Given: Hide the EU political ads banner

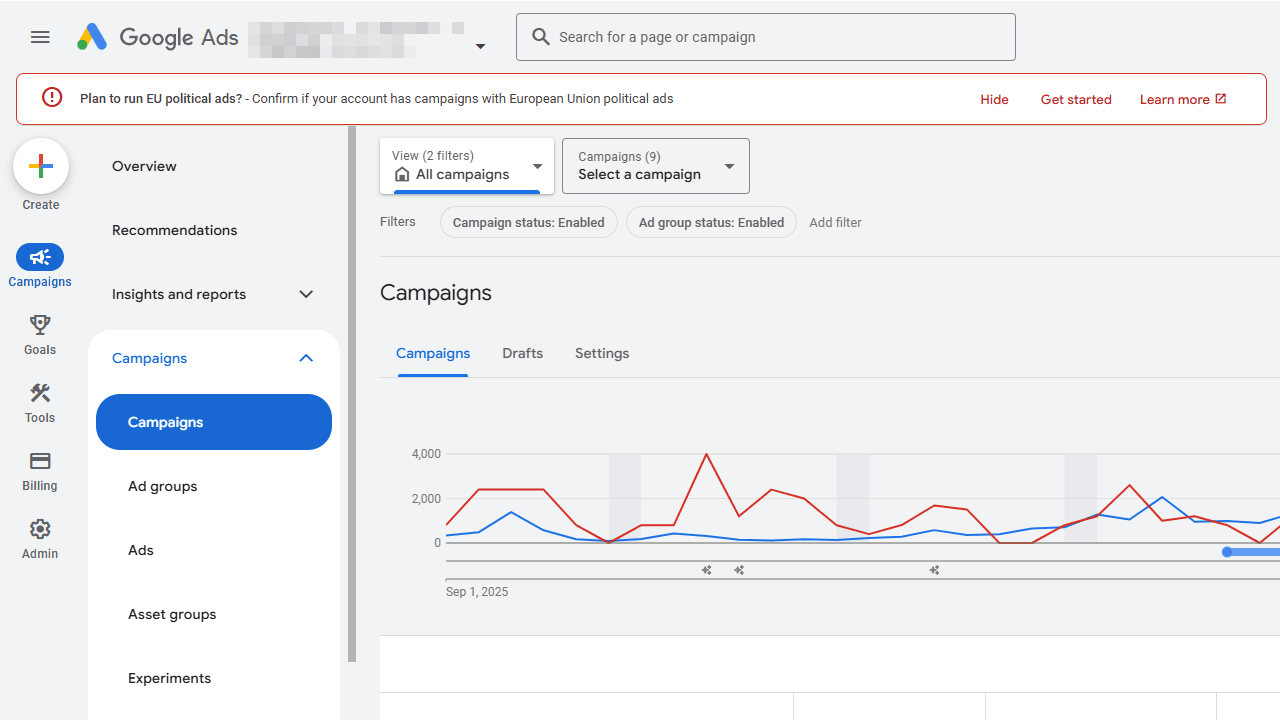Looking at the screenshot, I should (994, 99).
